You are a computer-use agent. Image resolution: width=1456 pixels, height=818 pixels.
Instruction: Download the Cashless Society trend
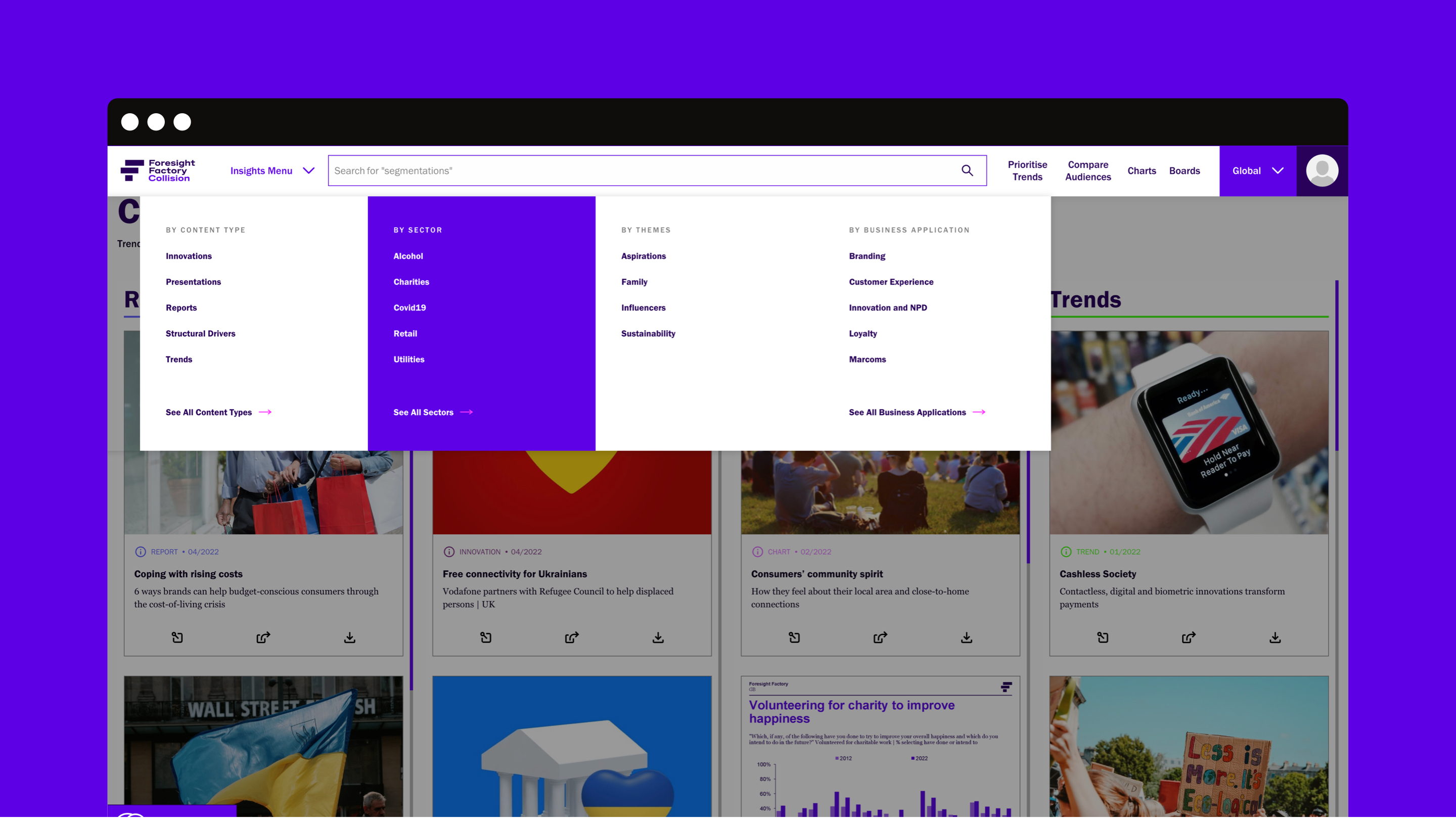click(1275, 638)
